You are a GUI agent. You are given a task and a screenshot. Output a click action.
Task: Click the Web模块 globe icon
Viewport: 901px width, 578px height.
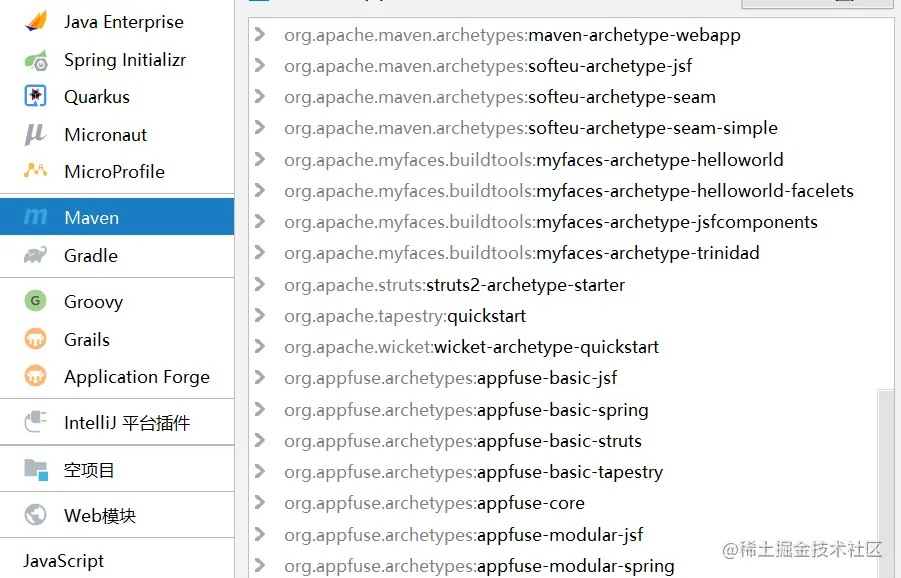click(36, 515)
